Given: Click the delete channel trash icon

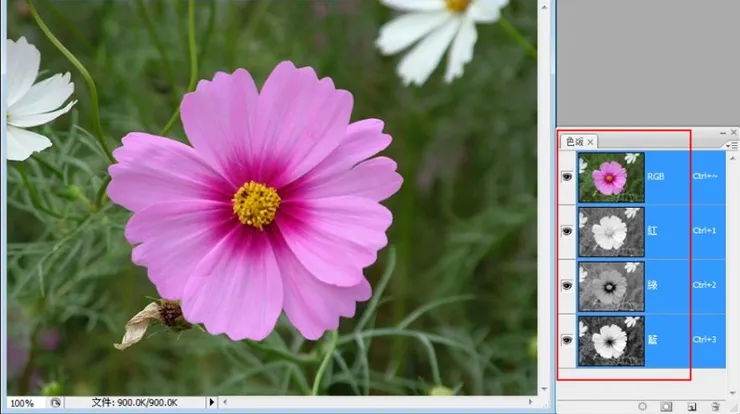Looking at the screenshot, I should click(x=714, y=407).
